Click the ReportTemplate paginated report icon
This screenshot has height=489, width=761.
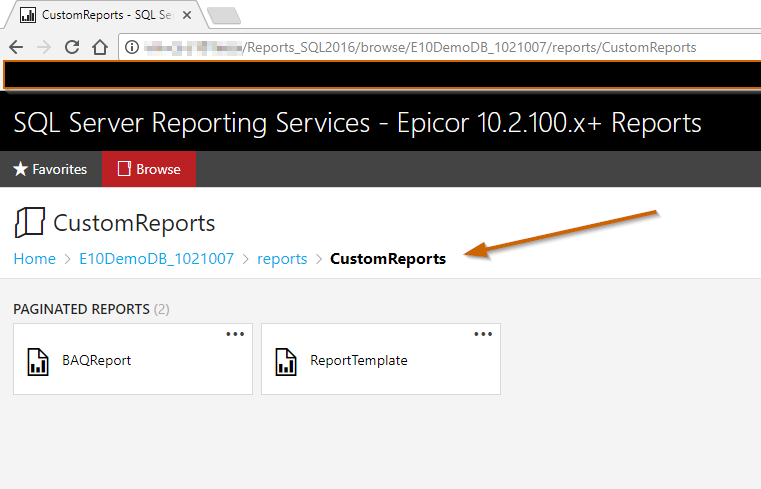(x=286, y=362)
